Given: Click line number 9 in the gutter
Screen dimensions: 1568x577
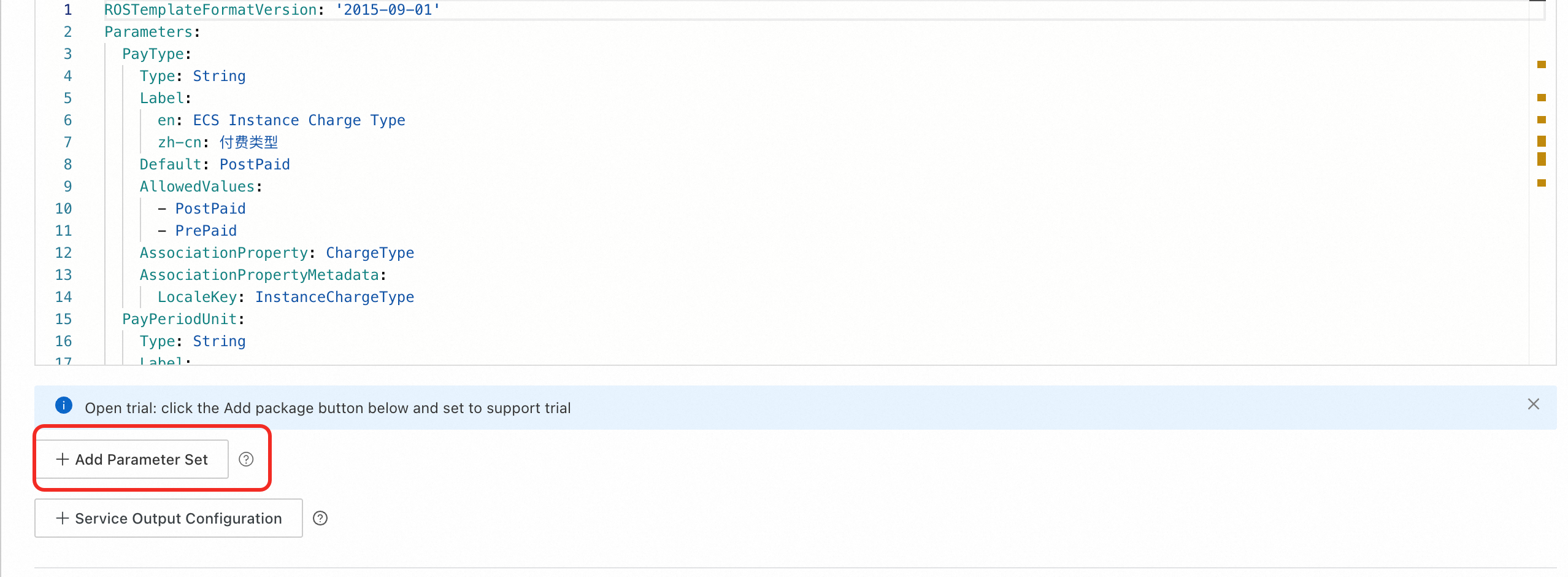Looking at the screenshot, I should 67,187.
